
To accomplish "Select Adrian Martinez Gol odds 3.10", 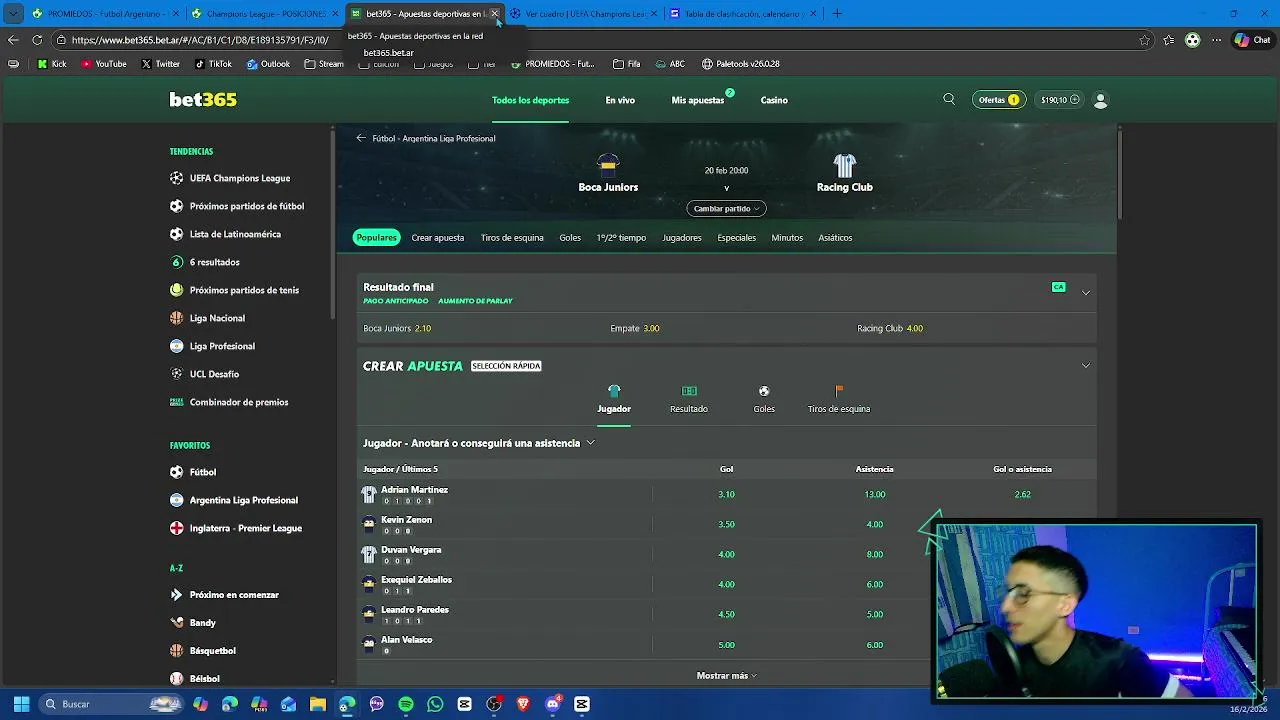I will pyautogui.click(x=726, y=494).
